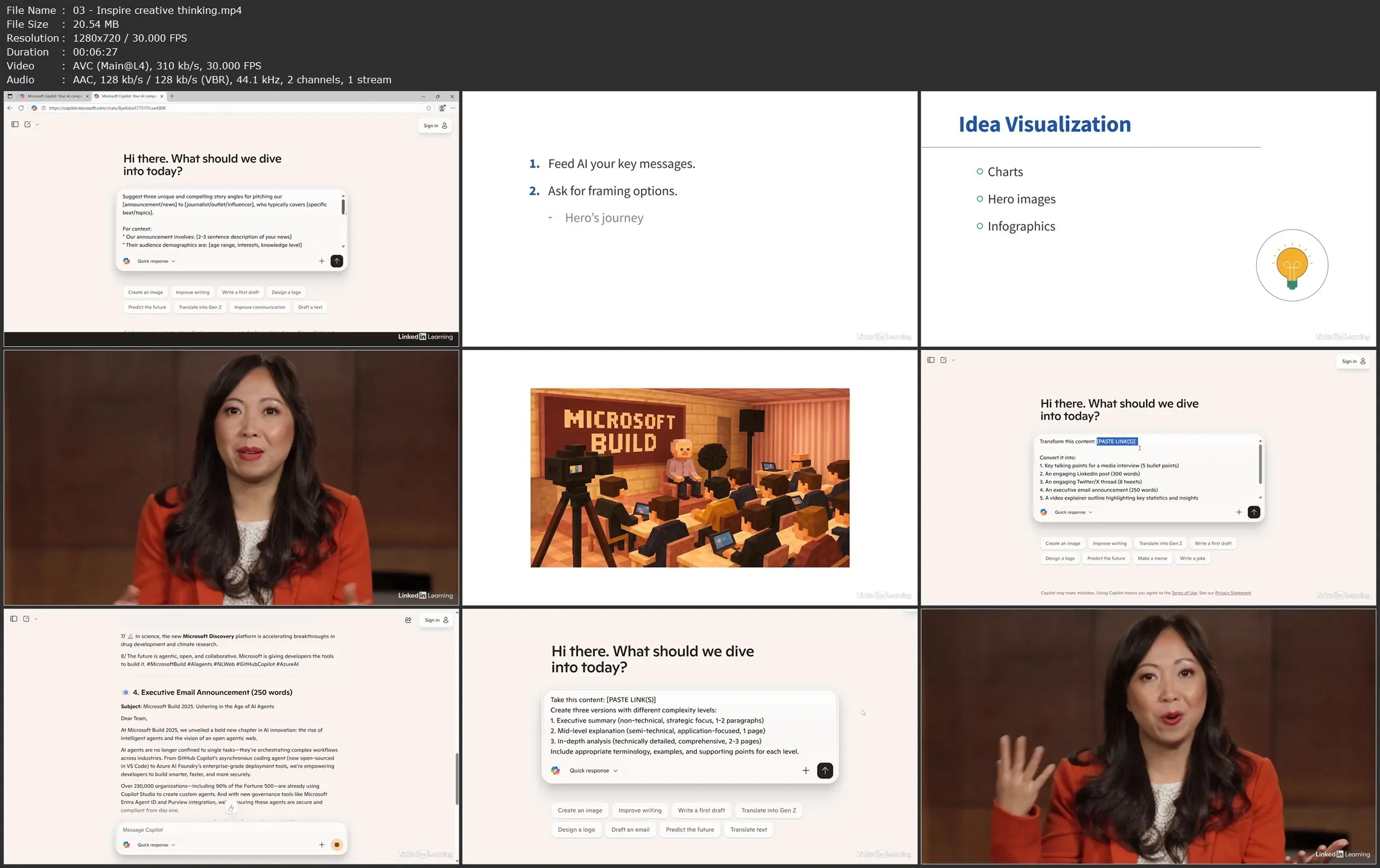Open the browser profile avatar next to address bar
This screenshot has height=868, width=1380.
[x=442, y=108]
